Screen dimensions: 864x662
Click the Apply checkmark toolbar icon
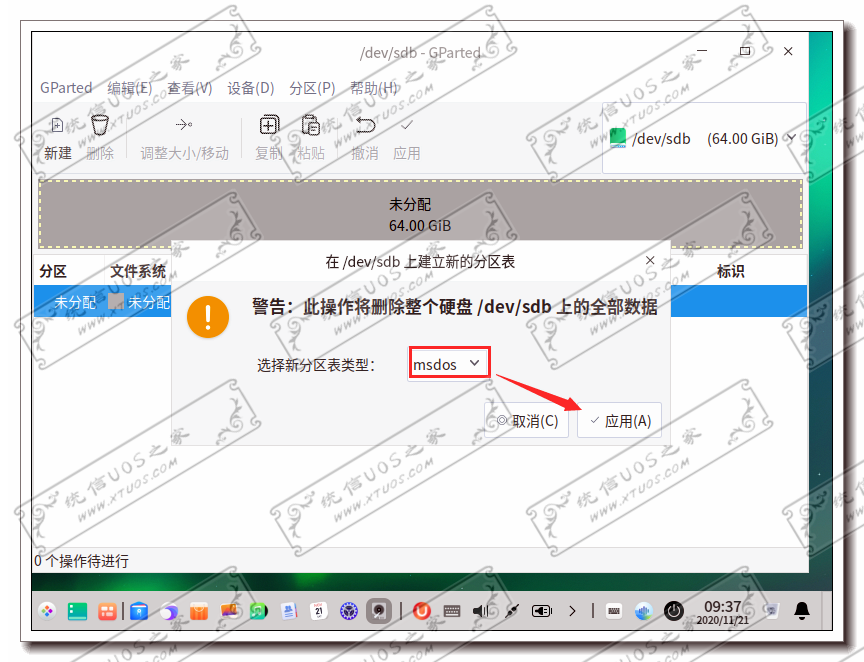[x=407, y=126]
